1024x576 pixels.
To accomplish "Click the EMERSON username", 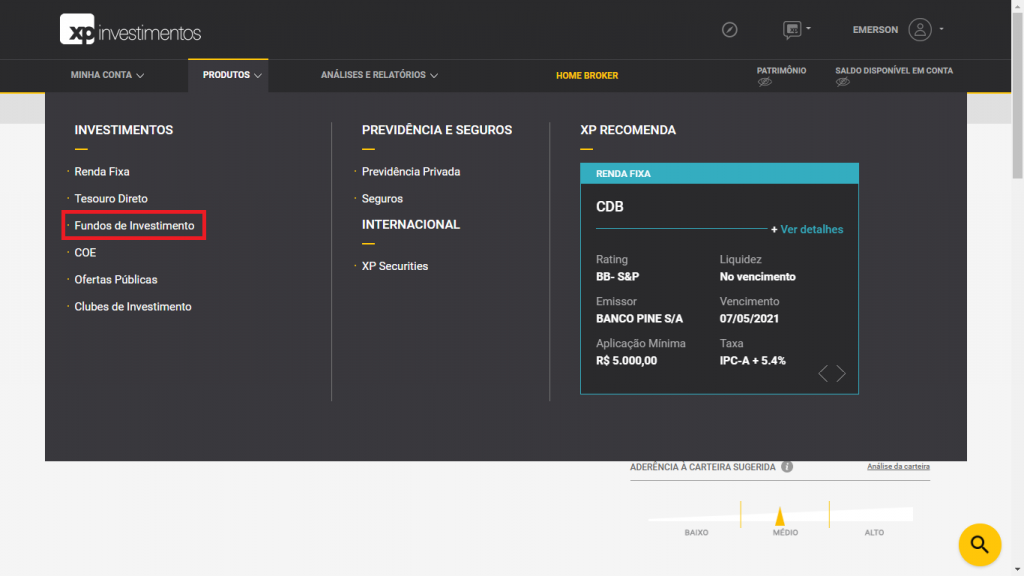I will click(875, 29).
